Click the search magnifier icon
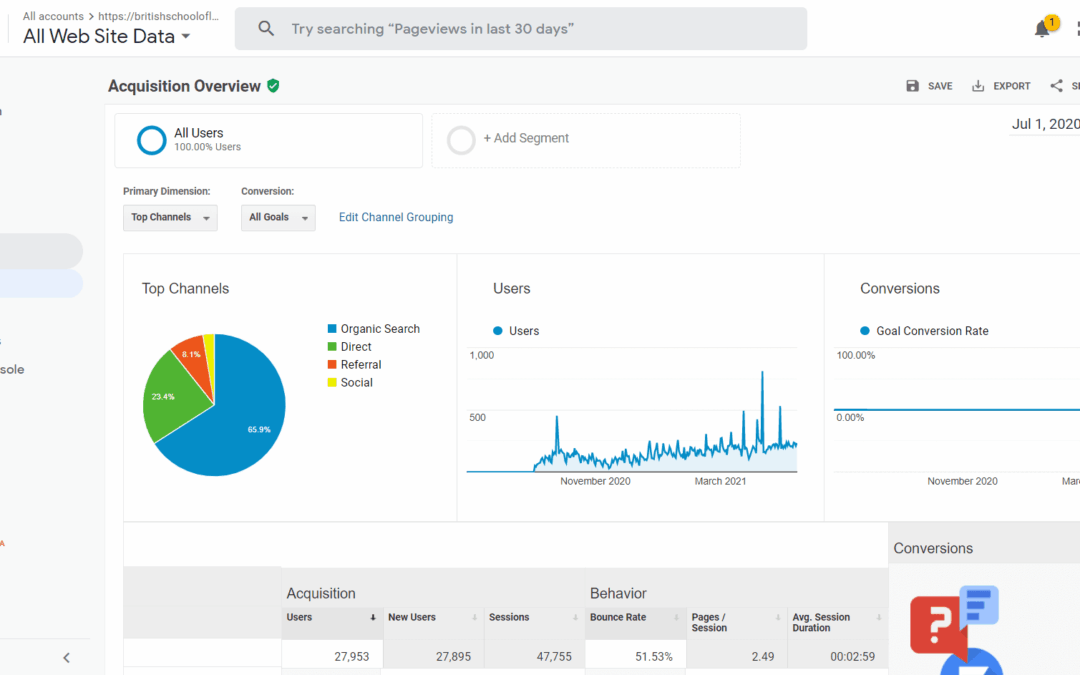This screenshot has width=1080, height=675. click(x=266, y=28)
